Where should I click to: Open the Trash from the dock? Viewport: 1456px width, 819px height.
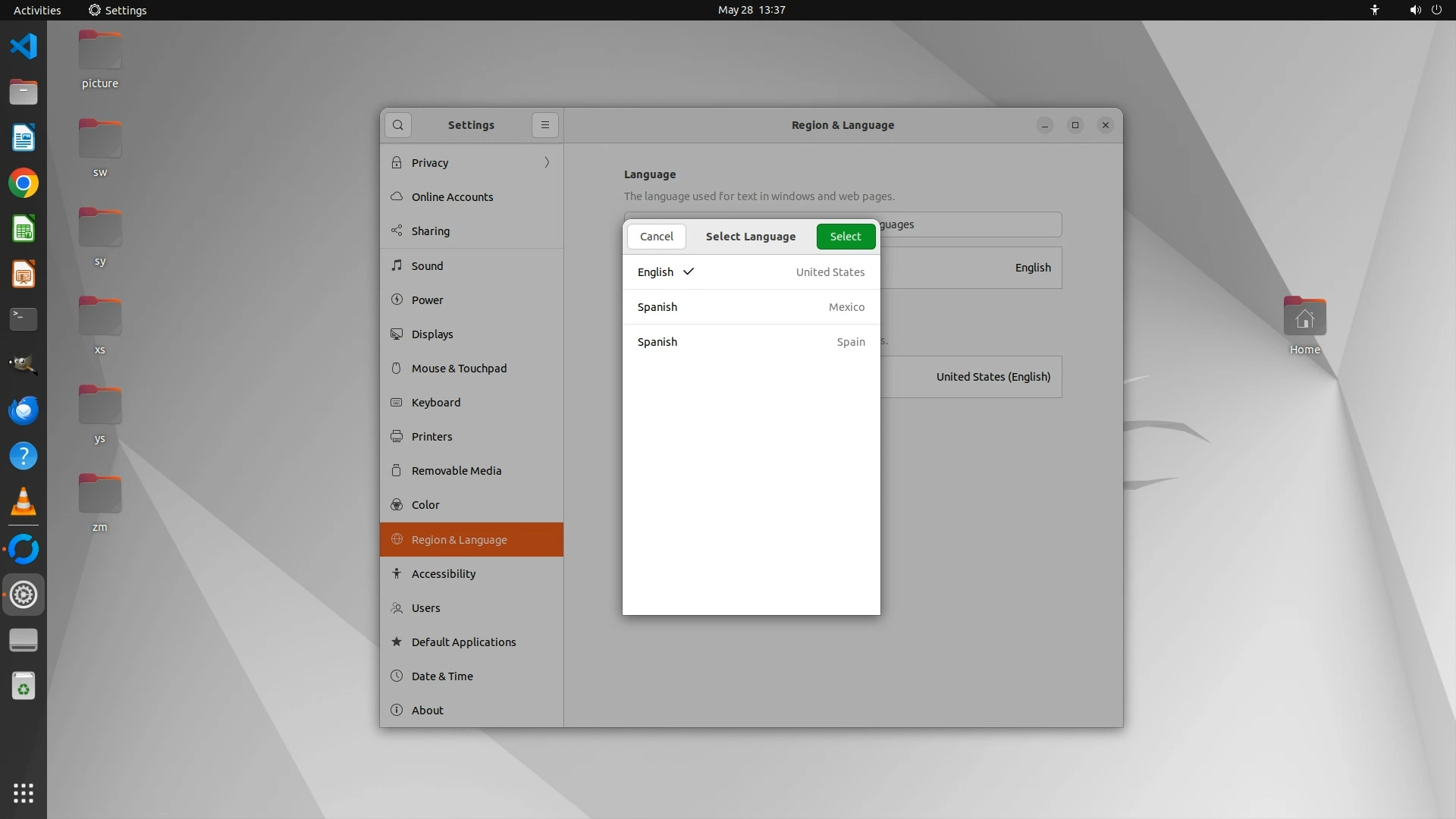coord(24,686)
